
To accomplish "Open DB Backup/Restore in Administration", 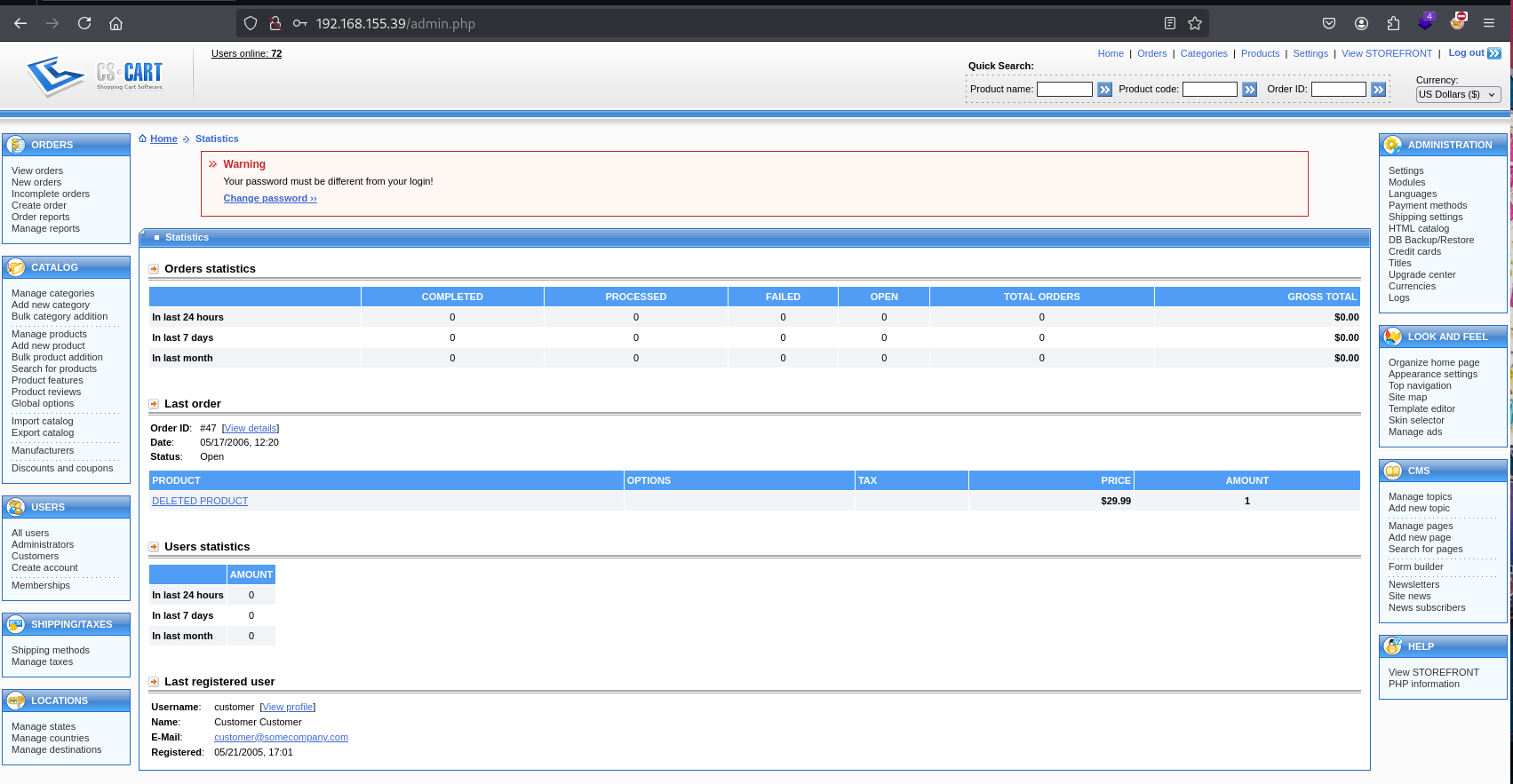I will tap(1430, 240).
